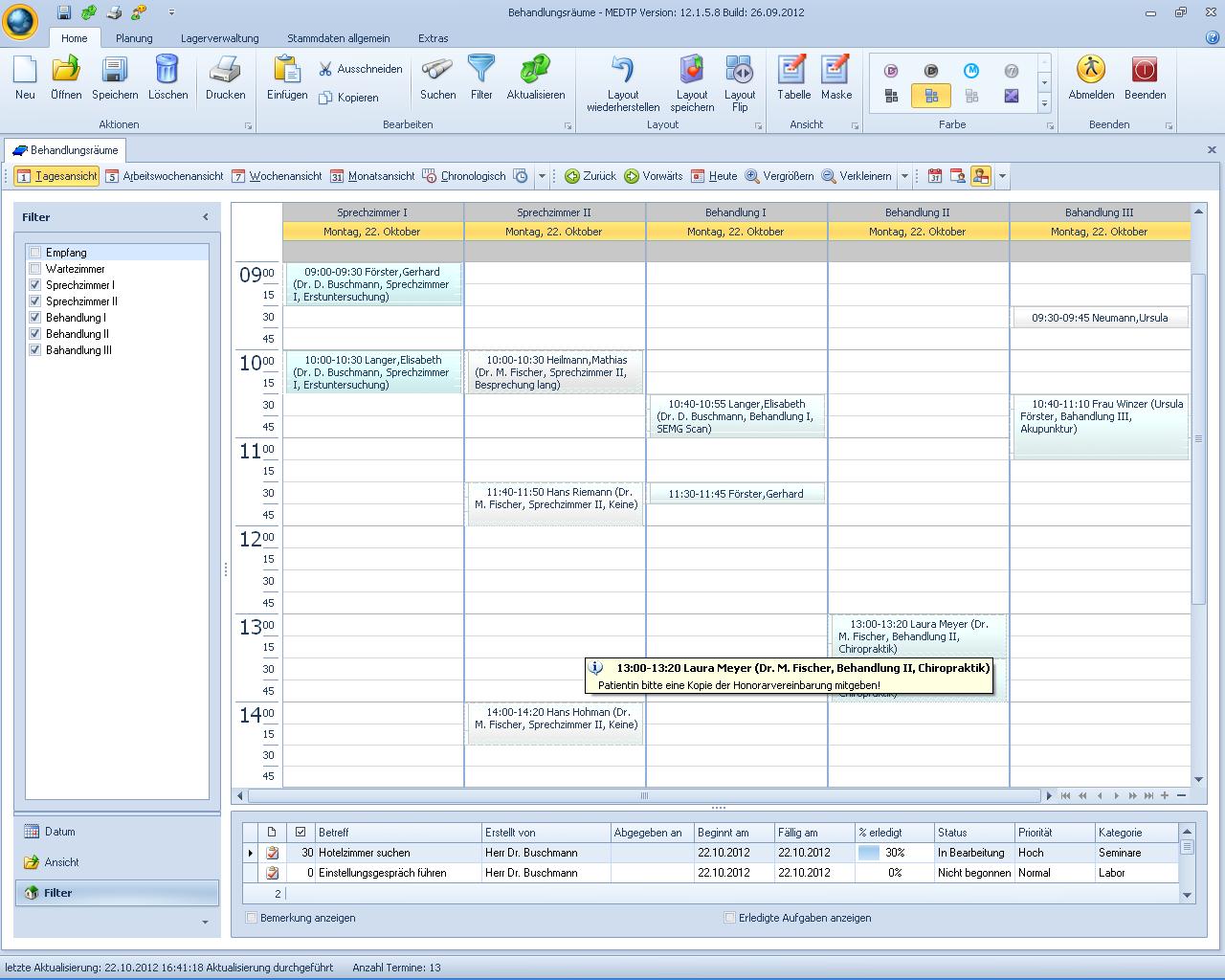The width and height of the screenshot is (1225, 980).
Task: Open the Suchen search tool
Action: [437, 71]
